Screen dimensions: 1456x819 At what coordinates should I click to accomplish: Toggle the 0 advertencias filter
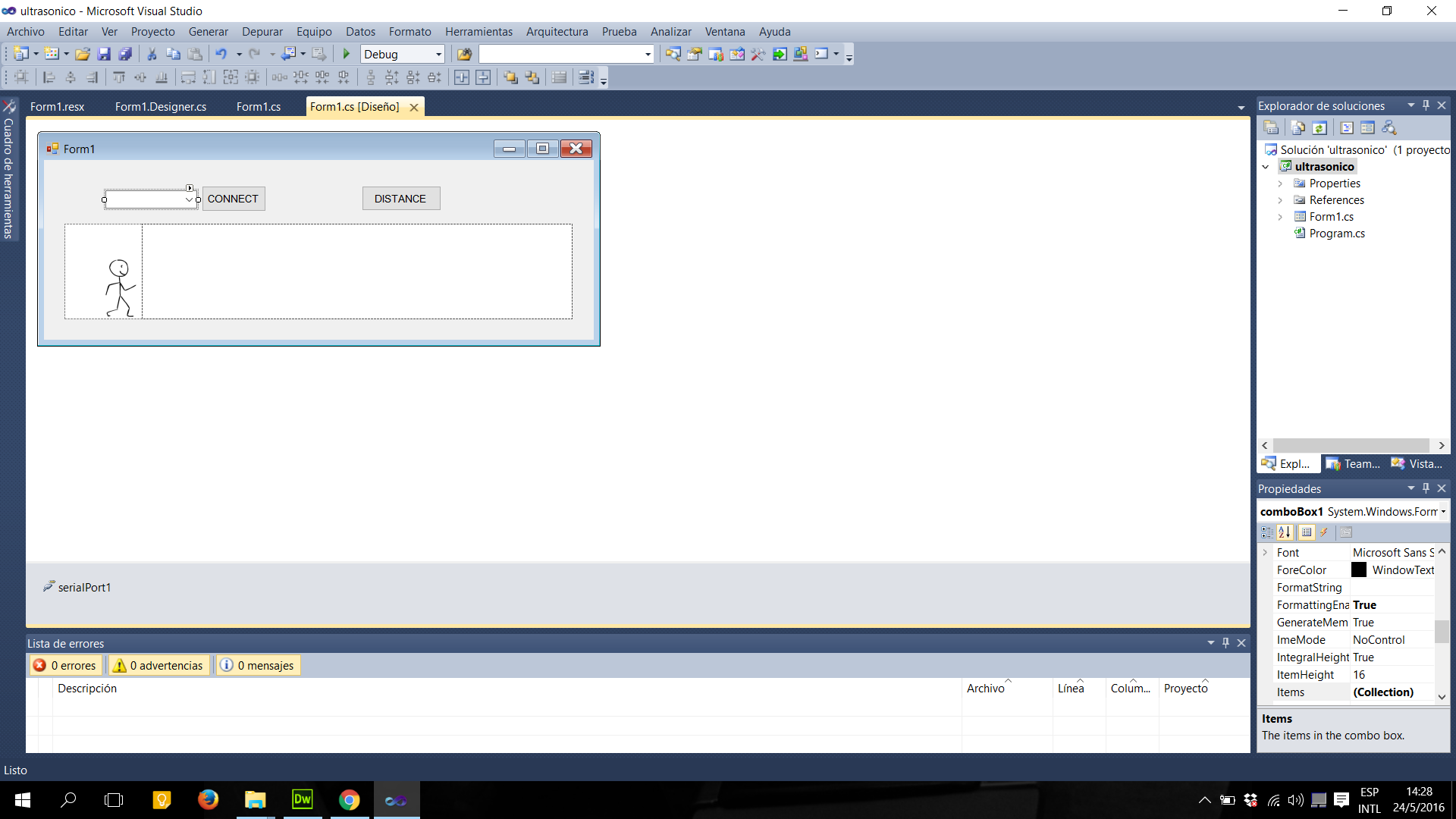(x=158, y=665)
